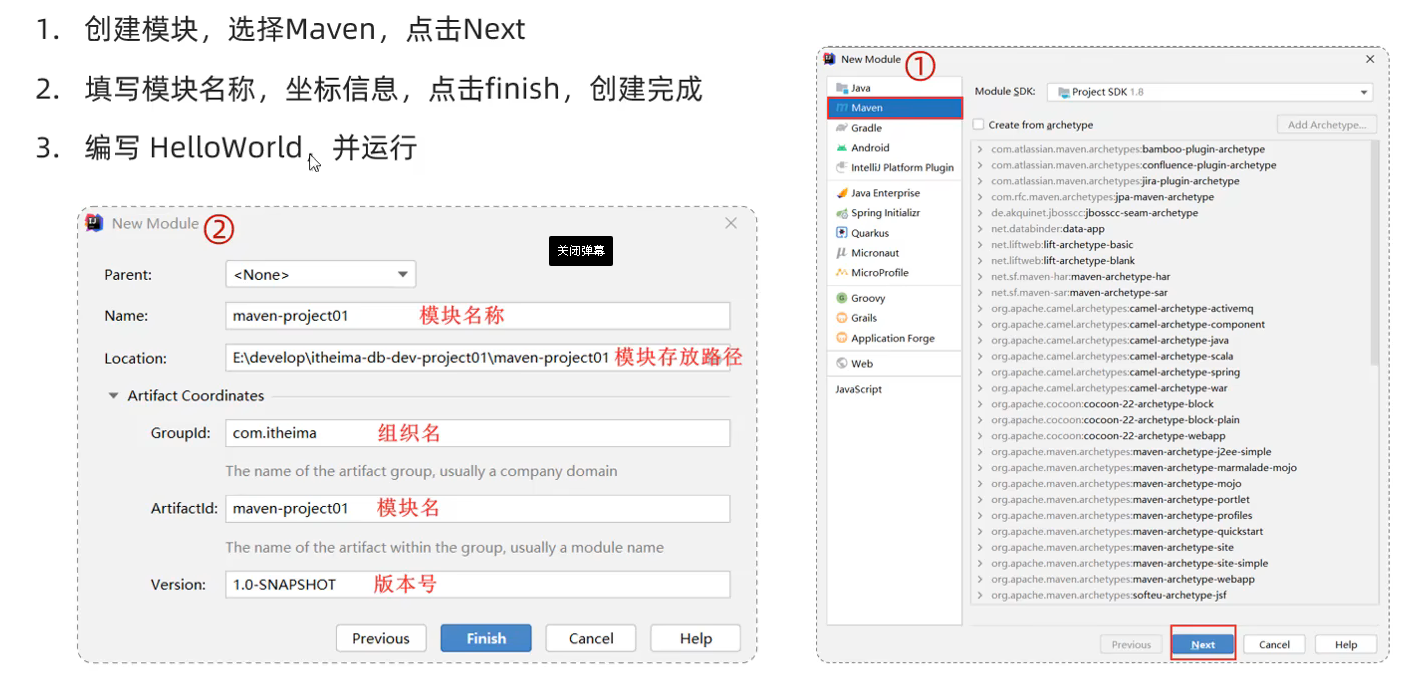Click the Web module globe icon
This screenshot has width=1401, height=681.
pos(842,363)
